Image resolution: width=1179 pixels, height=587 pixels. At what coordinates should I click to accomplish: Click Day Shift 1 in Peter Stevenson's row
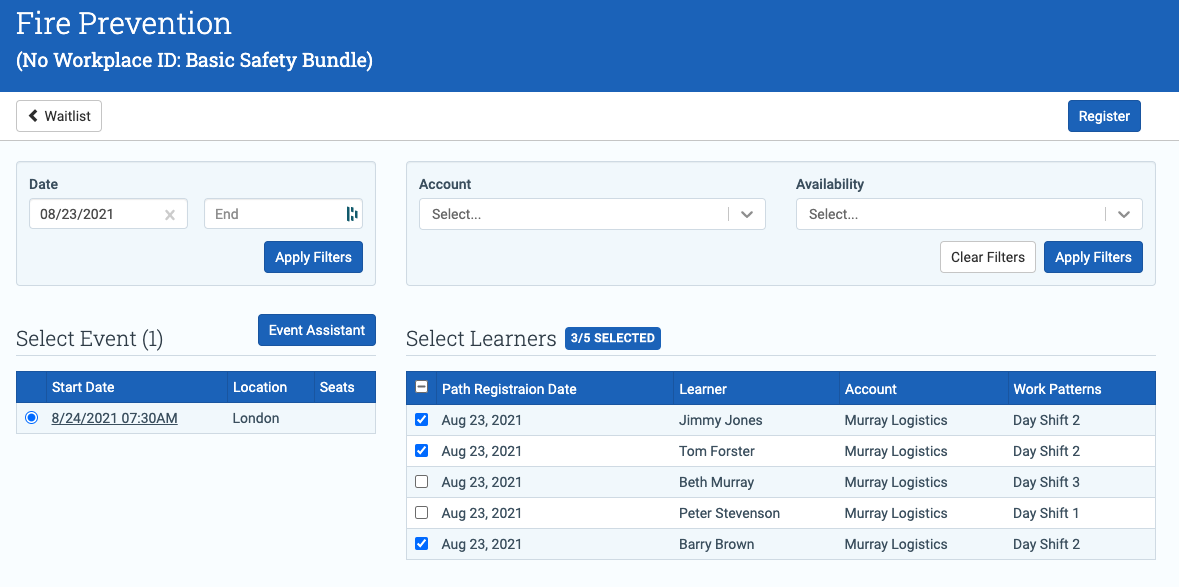click(x=1046, y=513)
